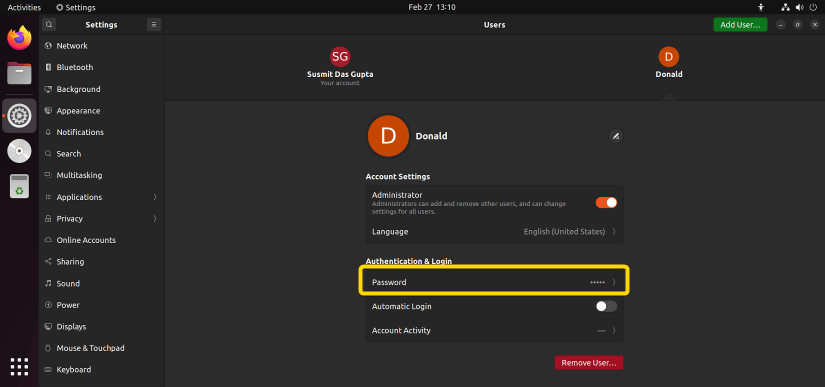The height and width of the screenshot is (387, 825).
Task: Open the system power menu icon
Action: (813, 7)
